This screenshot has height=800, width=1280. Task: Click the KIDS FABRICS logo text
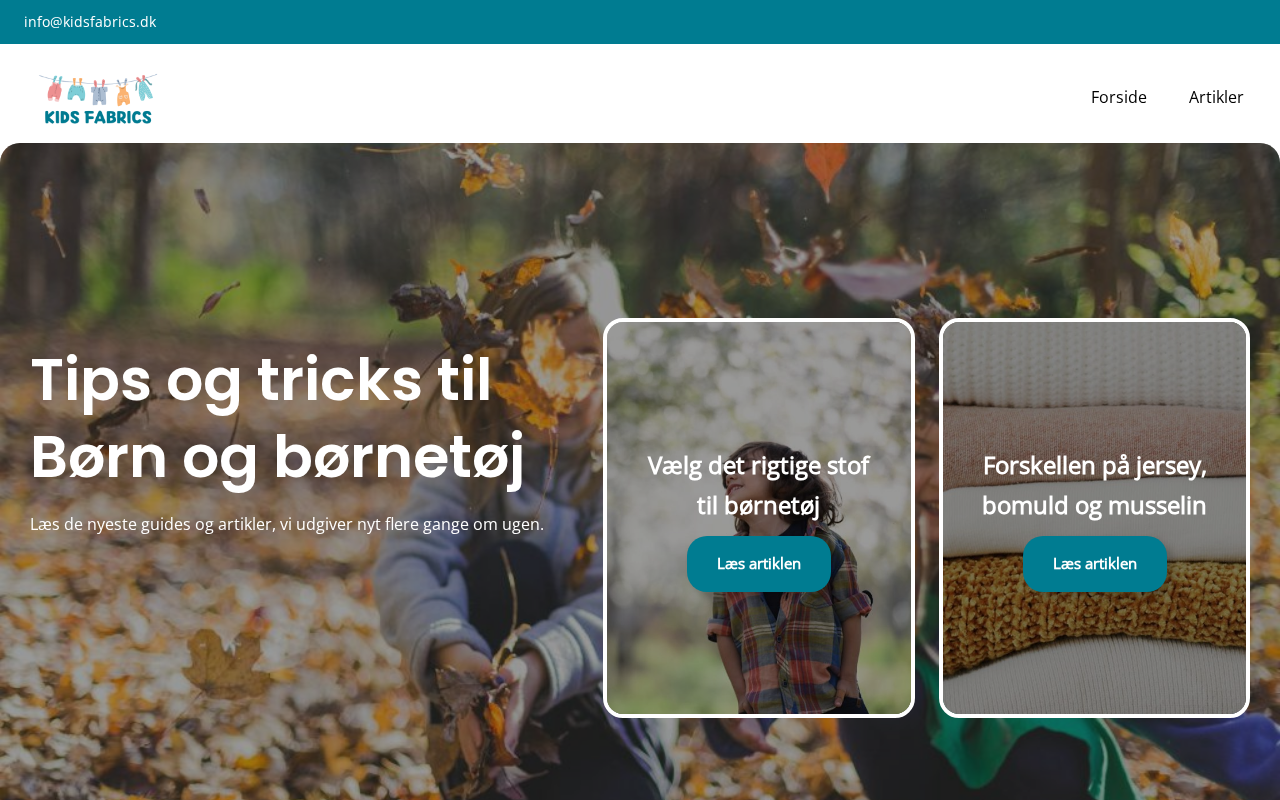(x=98, y=117)
